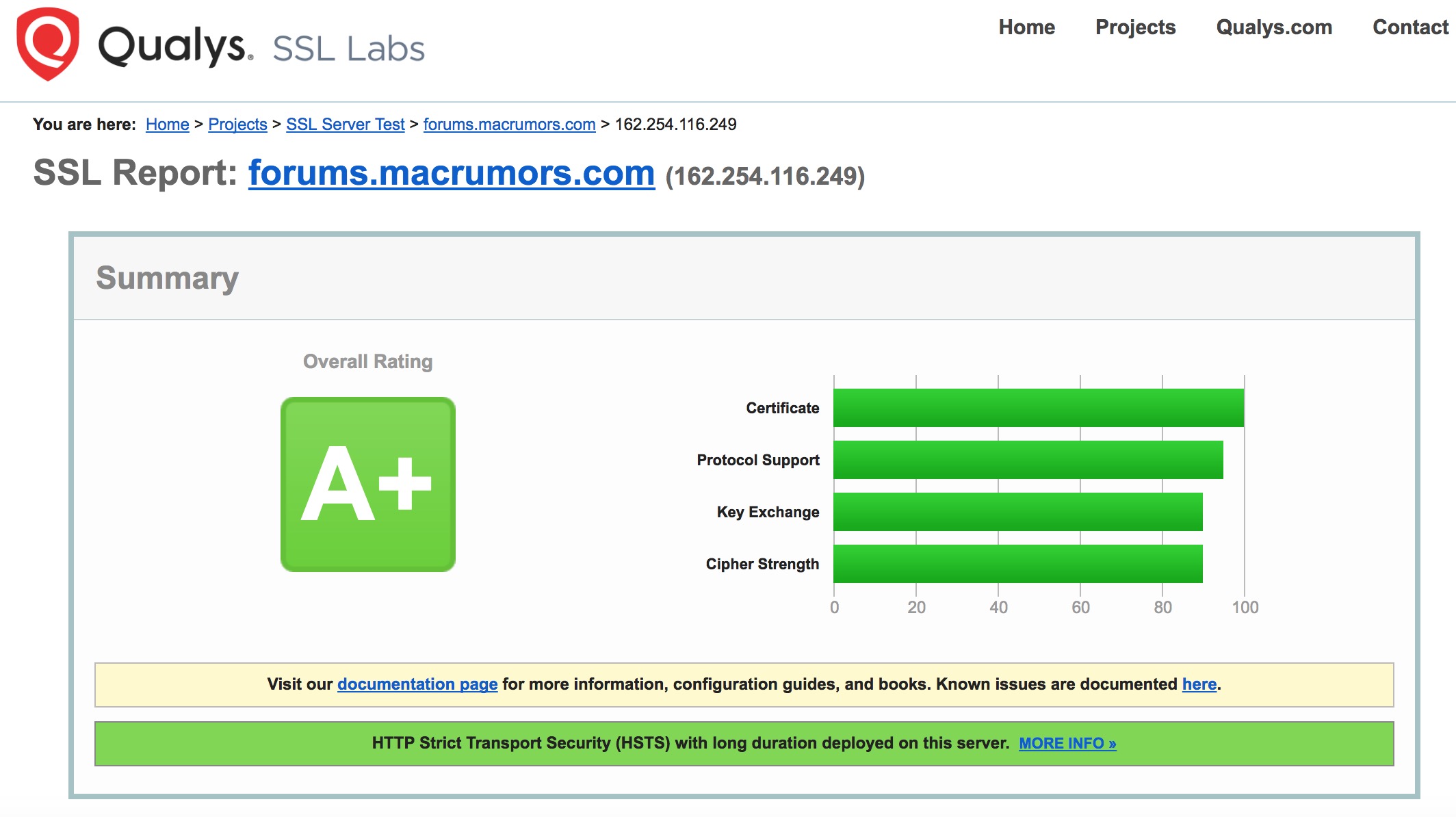The width and height of the screenshot is (1456, 817).
Task: Click forums.macrumors.com in the breadcrumb
Action: (509, 125)
